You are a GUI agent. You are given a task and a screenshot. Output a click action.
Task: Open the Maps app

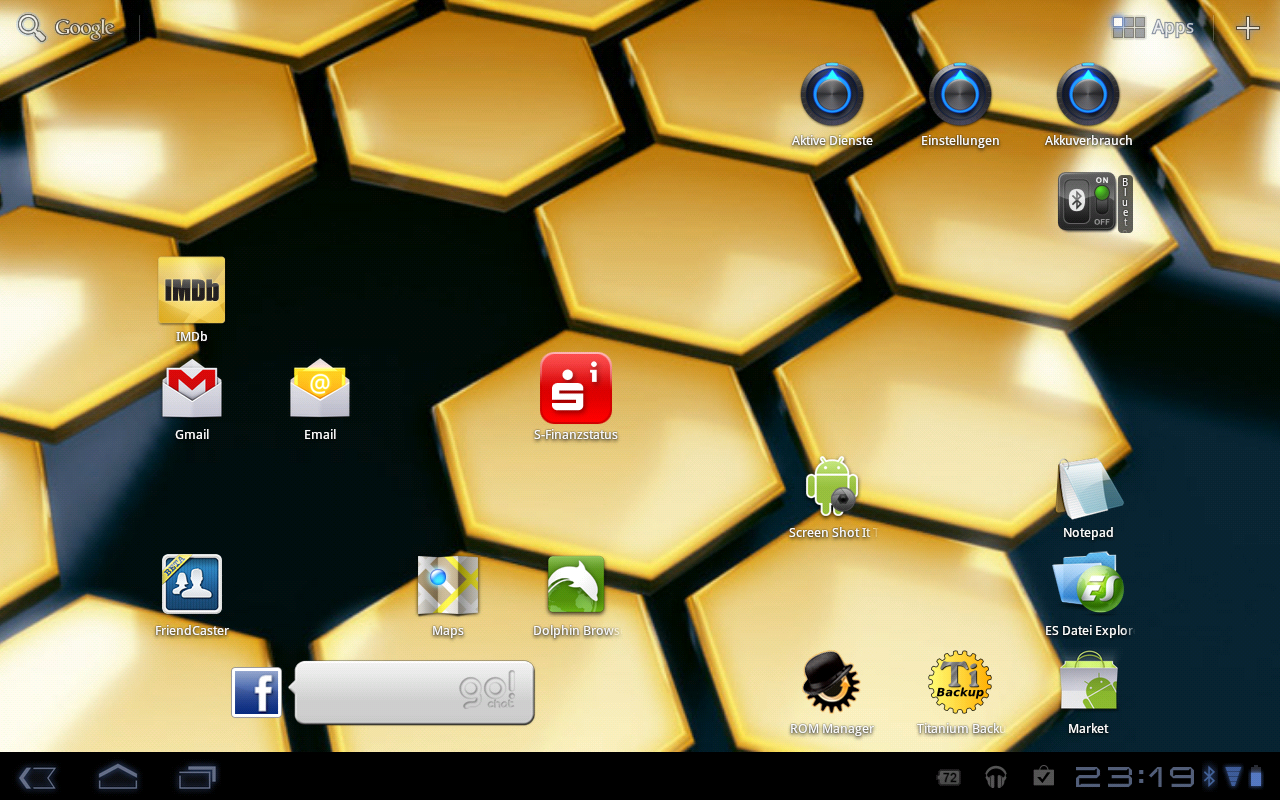(448, 585)
